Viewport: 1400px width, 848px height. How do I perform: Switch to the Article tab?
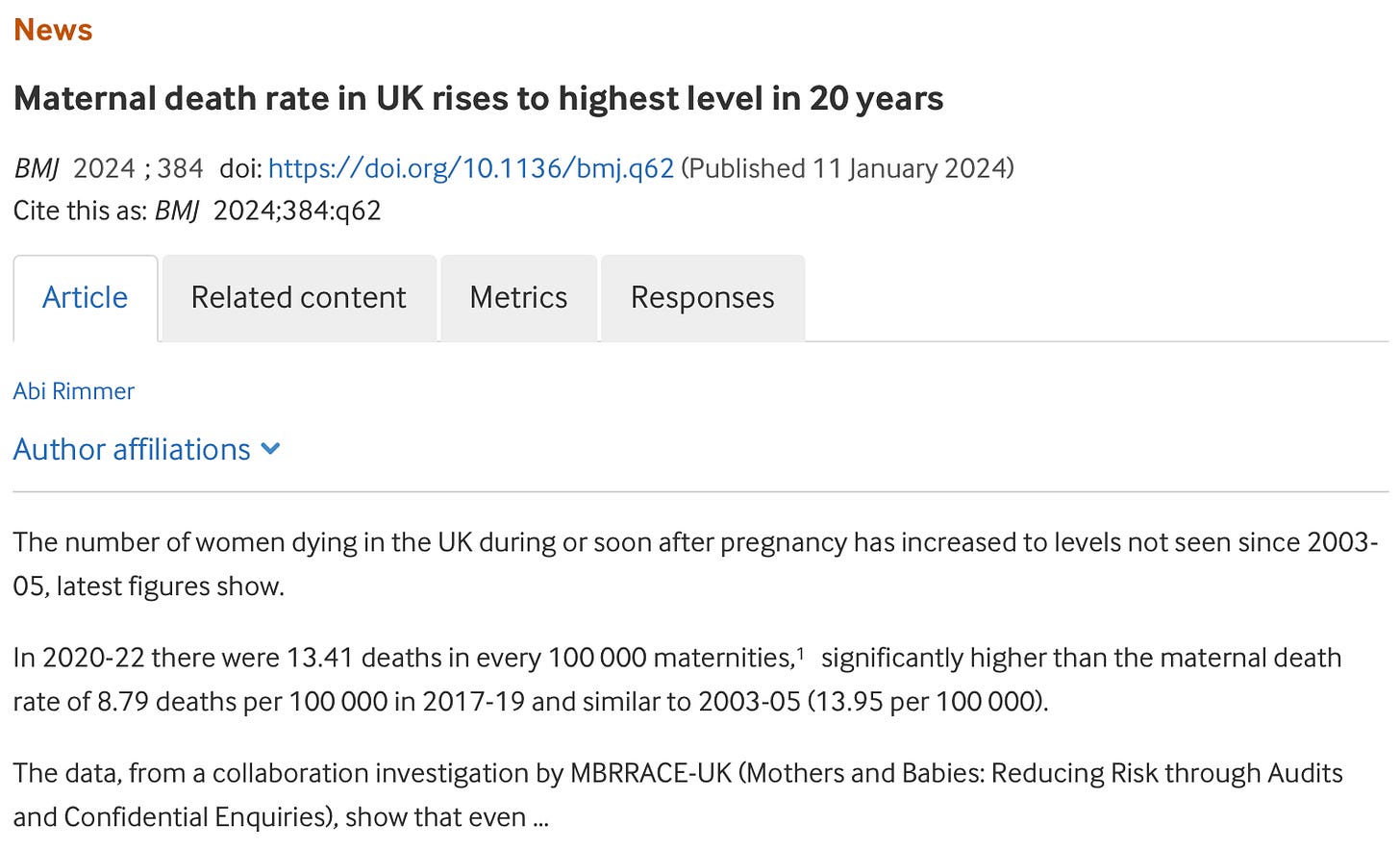click(86, 298)
